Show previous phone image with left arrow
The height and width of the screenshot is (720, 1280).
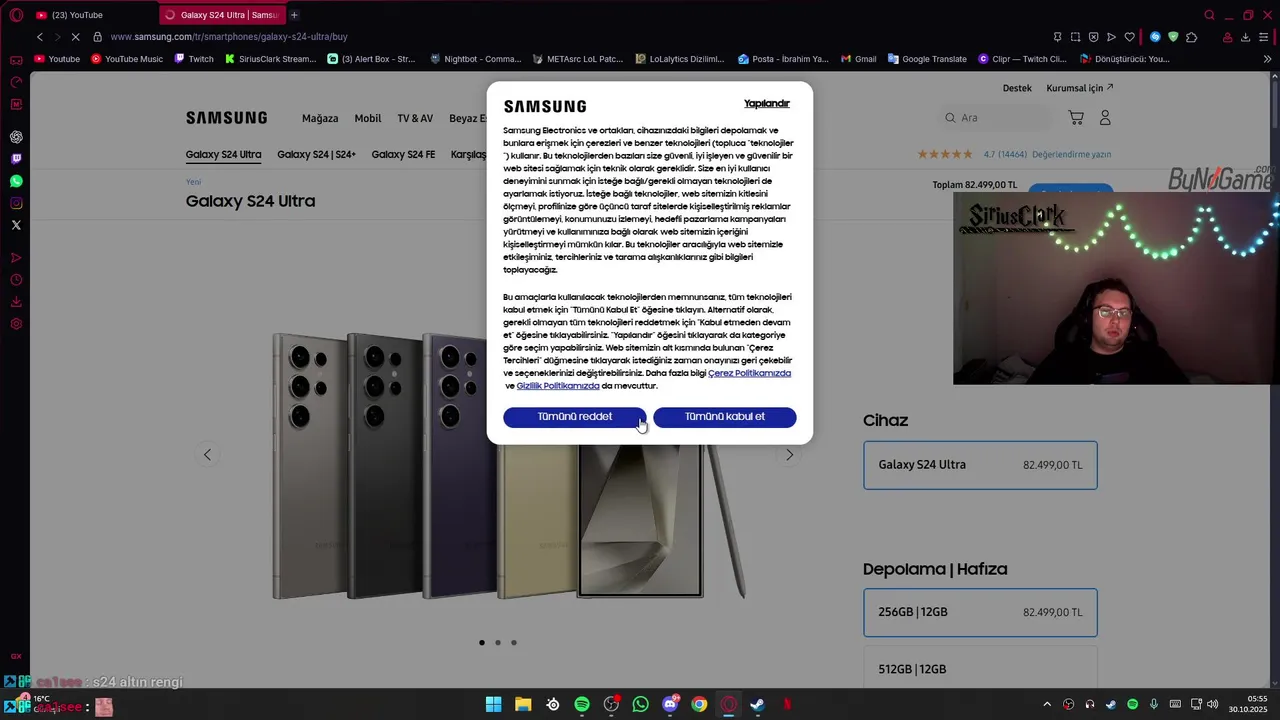coord(207,455)
